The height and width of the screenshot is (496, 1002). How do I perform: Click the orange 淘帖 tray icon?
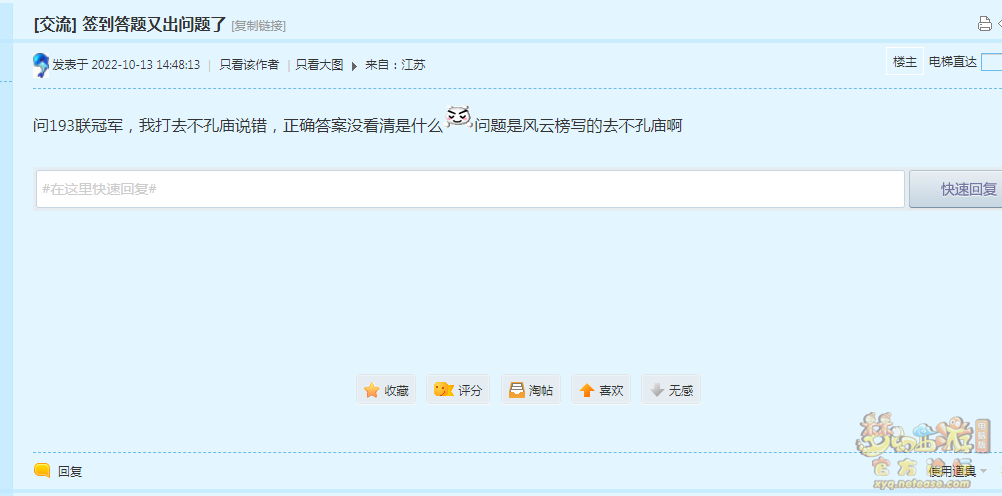(516, 390)
